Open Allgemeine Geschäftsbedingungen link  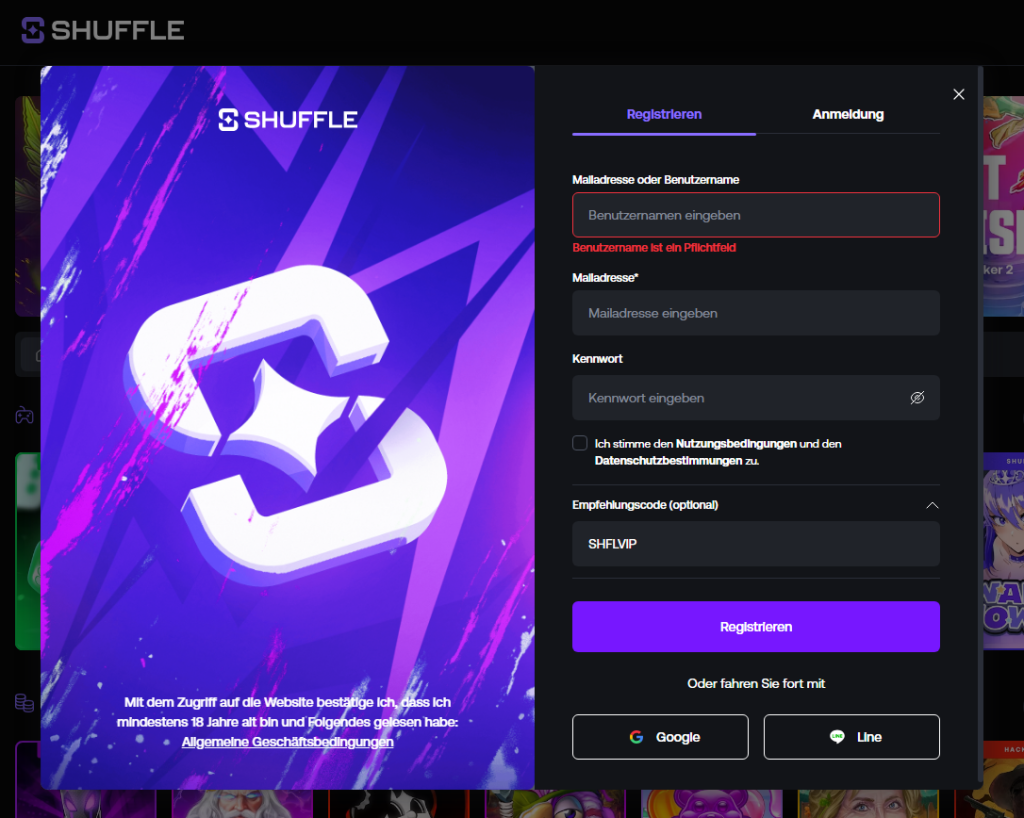tap(287, 742)
